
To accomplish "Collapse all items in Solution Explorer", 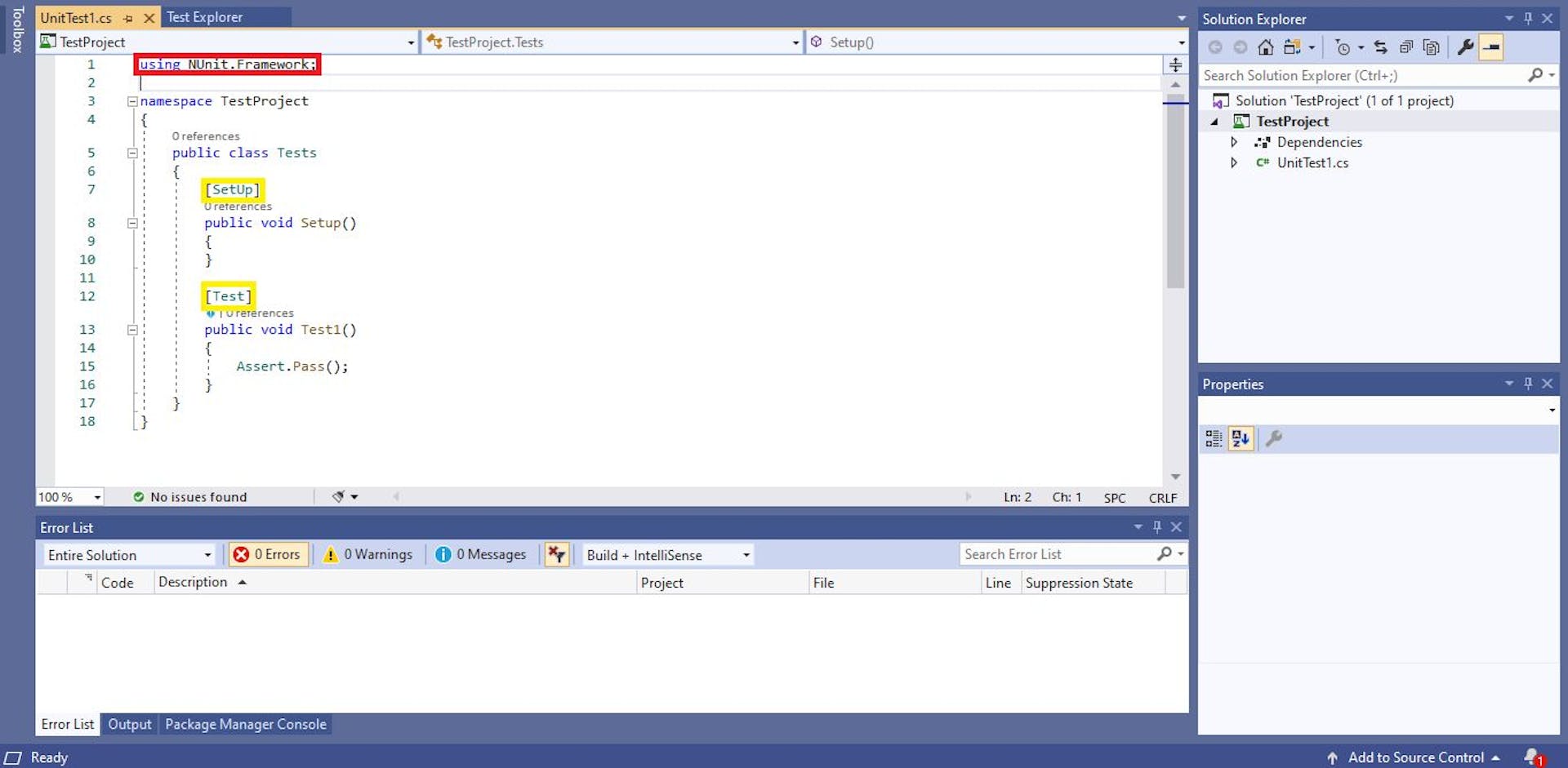I will pos(1407,47).
